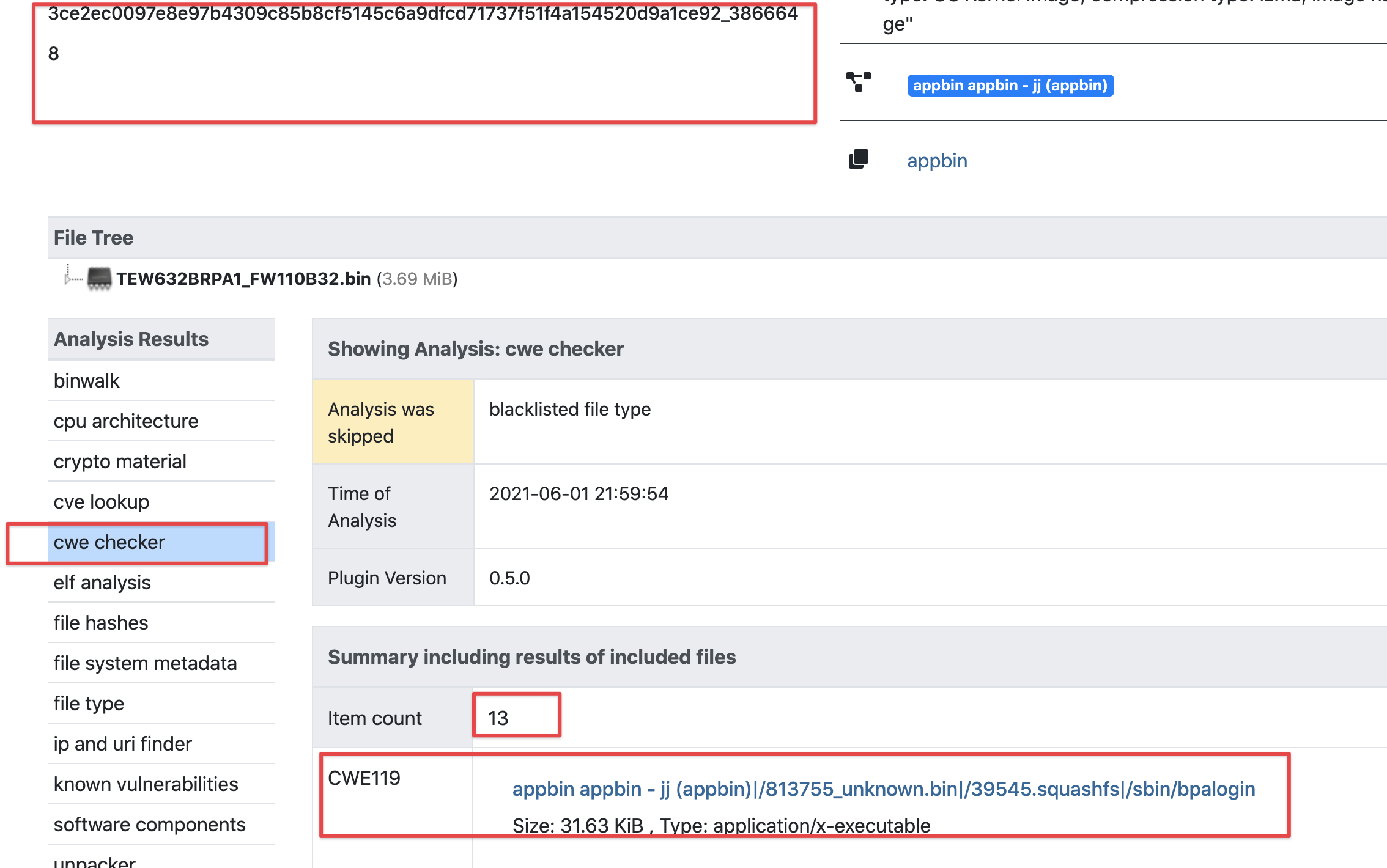Click the tree diagram icon beside firmware badge
The width and height of the screenshot is (1387, 868).
(859, 81)
